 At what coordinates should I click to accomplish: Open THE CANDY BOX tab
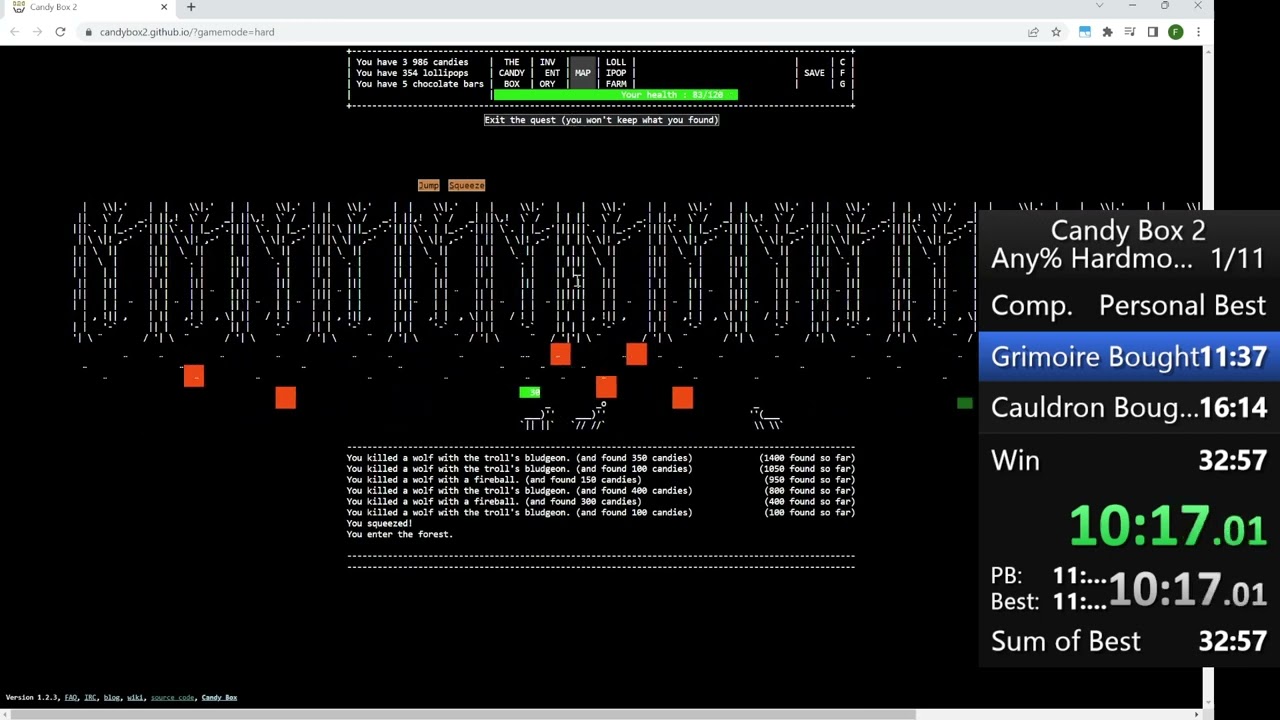tap(511, 73)
